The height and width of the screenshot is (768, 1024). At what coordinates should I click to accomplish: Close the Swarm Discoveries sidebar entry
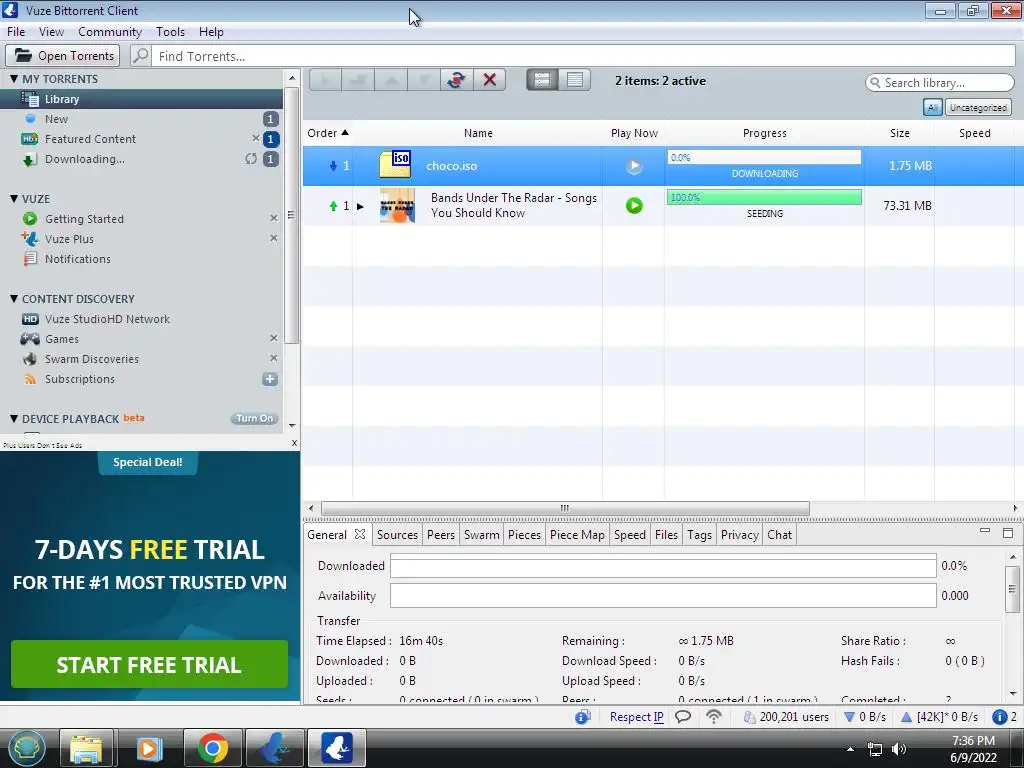point(274,359)
